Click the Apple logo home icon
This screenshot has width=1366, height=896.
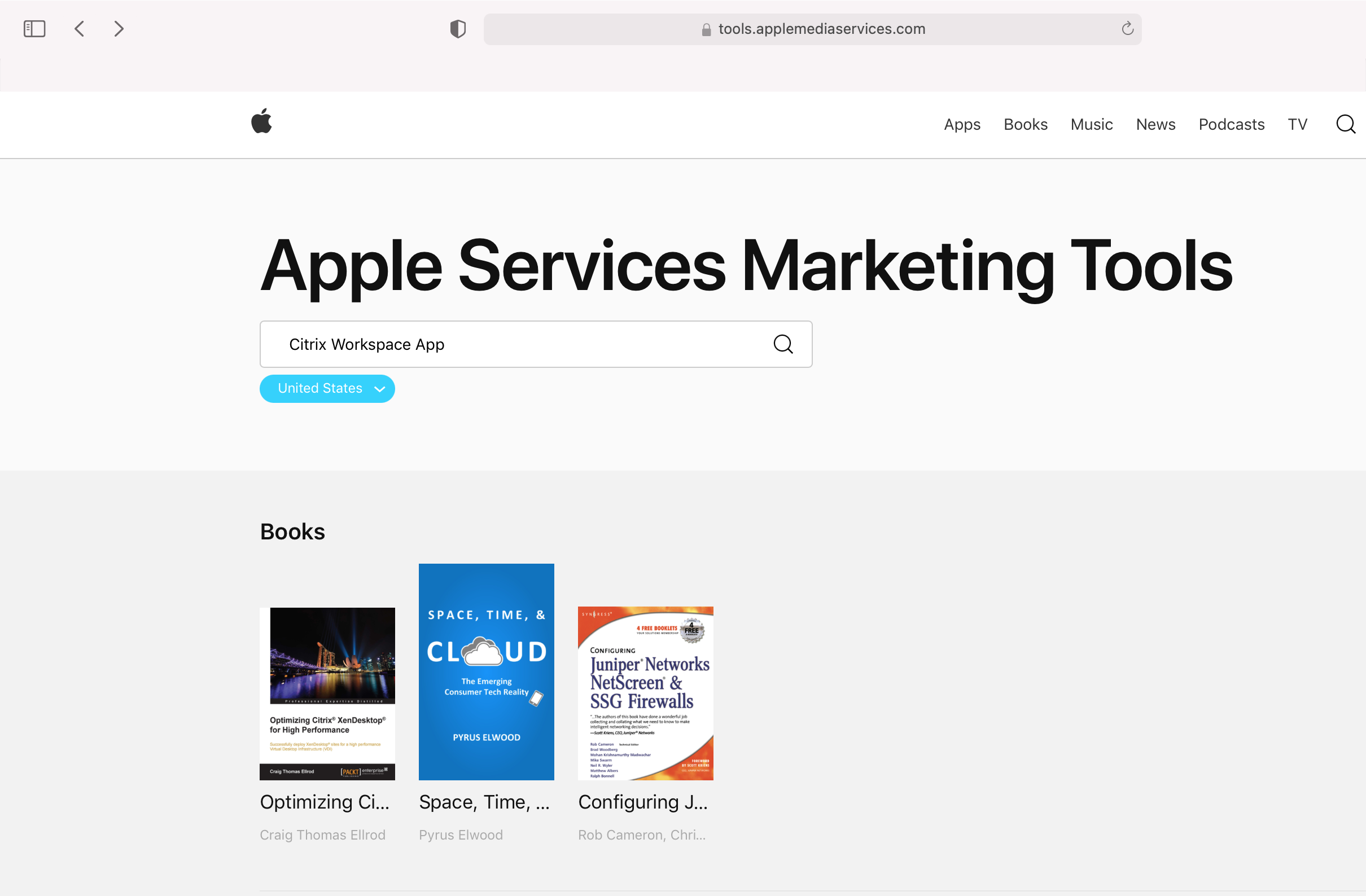[262, 121]
